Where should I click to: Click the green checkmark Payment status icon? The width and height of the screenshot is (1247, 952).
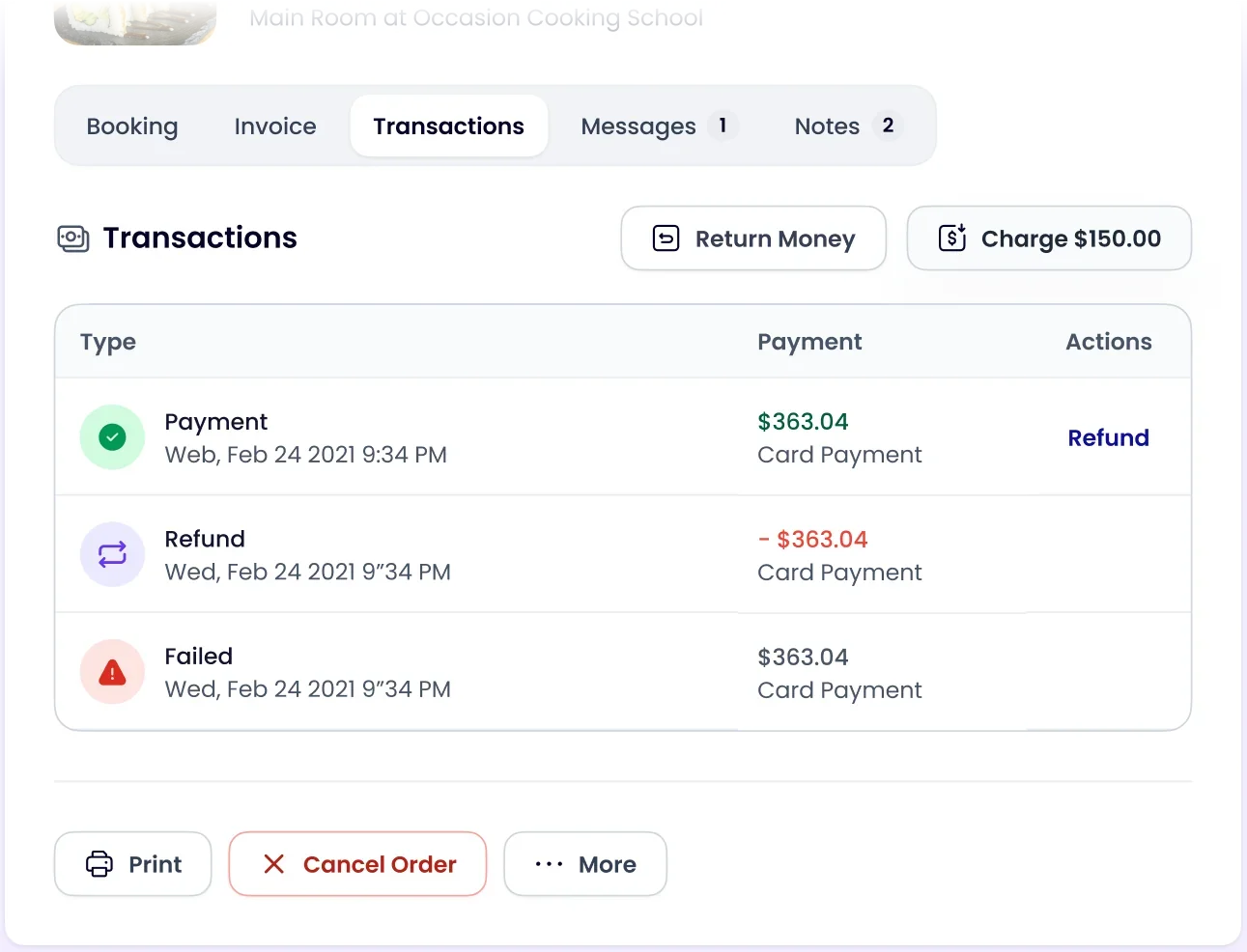(x=112, y=437)
